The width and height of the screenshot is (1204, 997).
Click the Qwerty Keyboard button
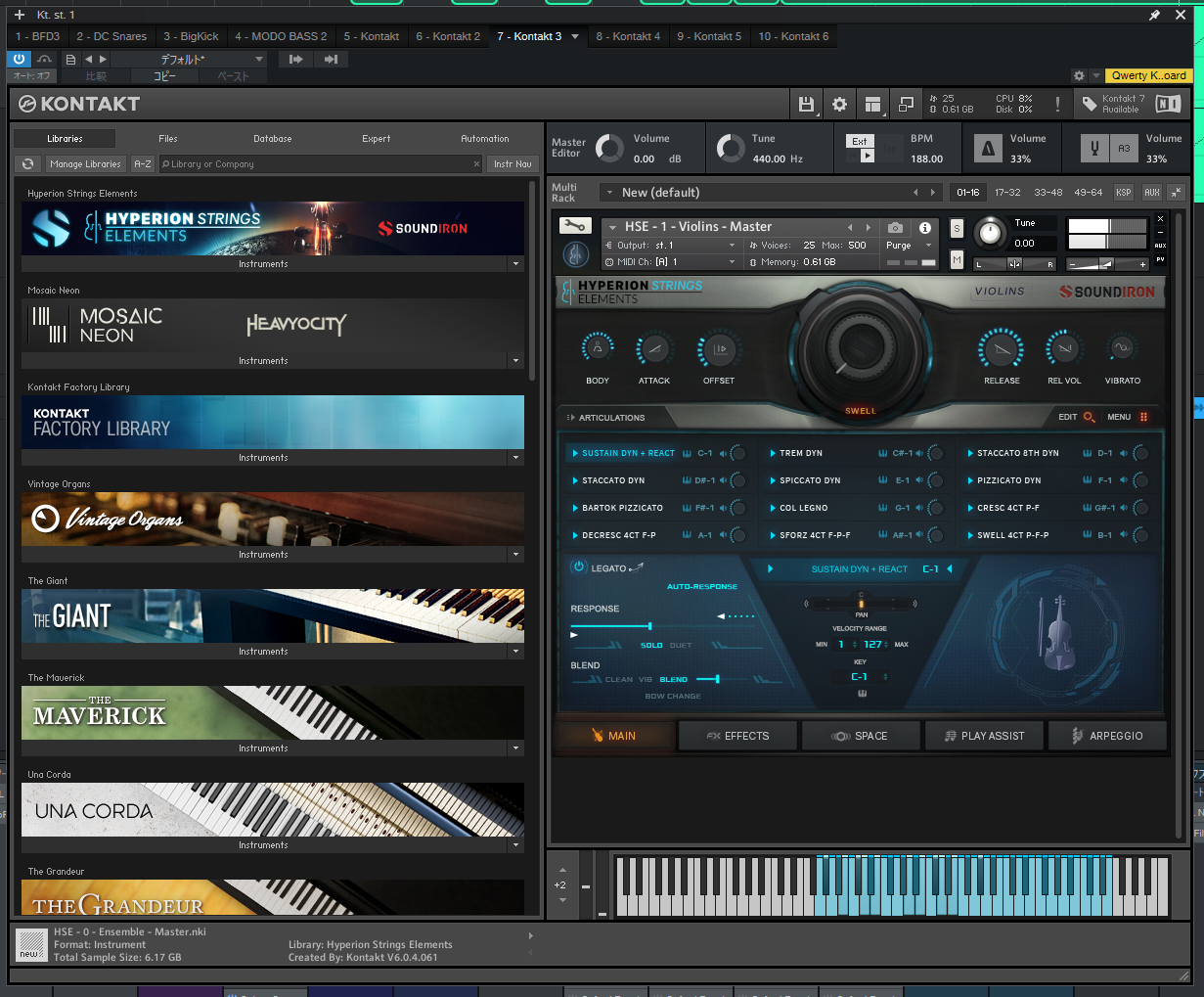pyautogui.click(x=1148, y=75)
